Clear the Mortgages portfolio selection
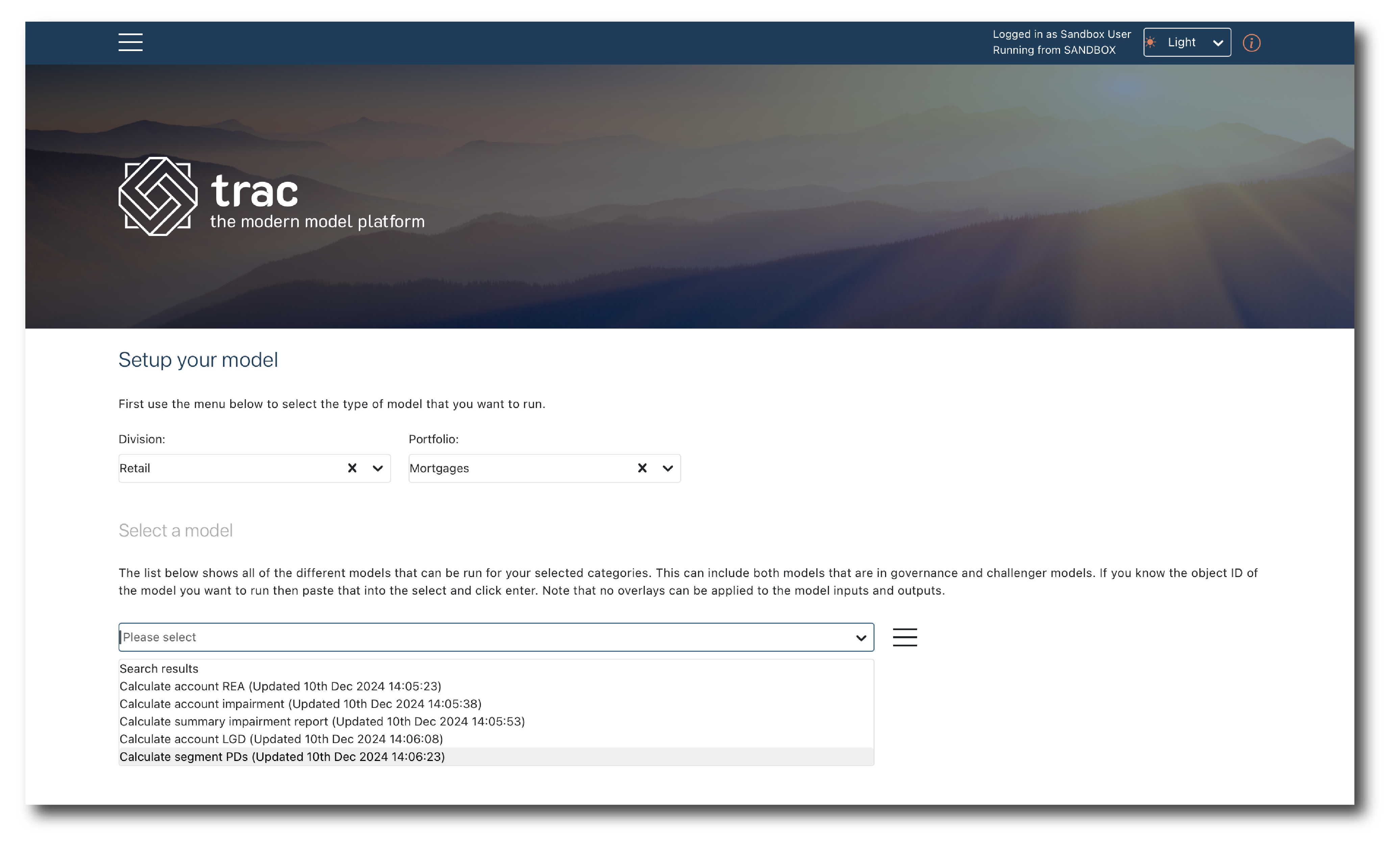This screenshot has height=860, width=1400. click(642, 468)
